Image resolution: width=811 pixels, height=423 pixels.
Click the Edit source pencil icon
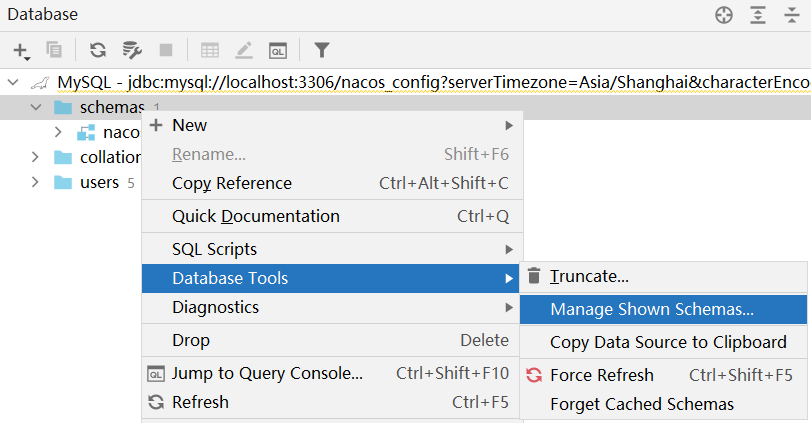[x=244, y=50]
